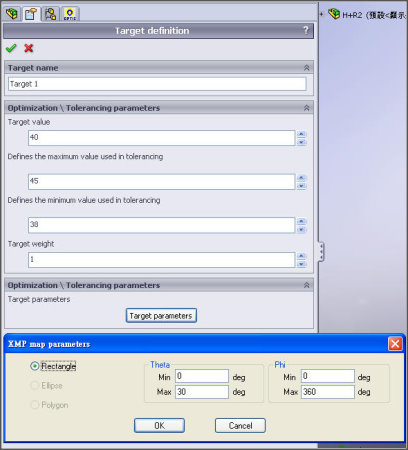Cancel target definition with red X
The height and width of the screenshot is (450, 408).
pyautogui.click(x=29, y=48)
